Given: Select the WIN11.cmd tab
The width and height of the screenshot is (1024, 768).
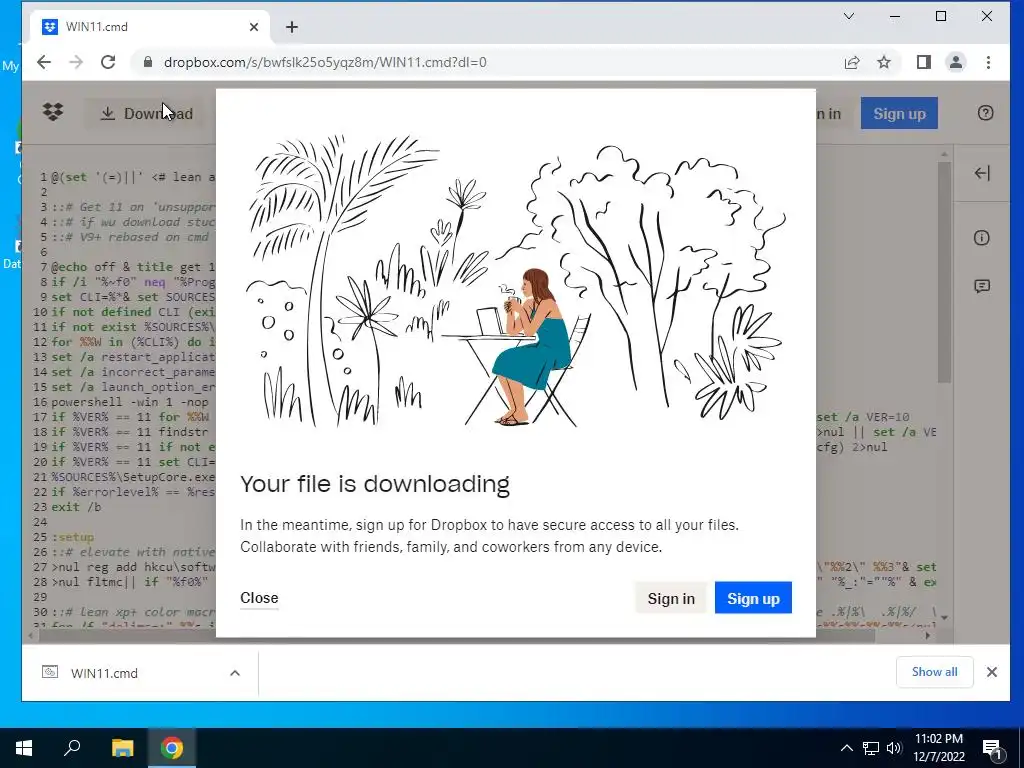Looking at the screenshot, I should 150,27.
